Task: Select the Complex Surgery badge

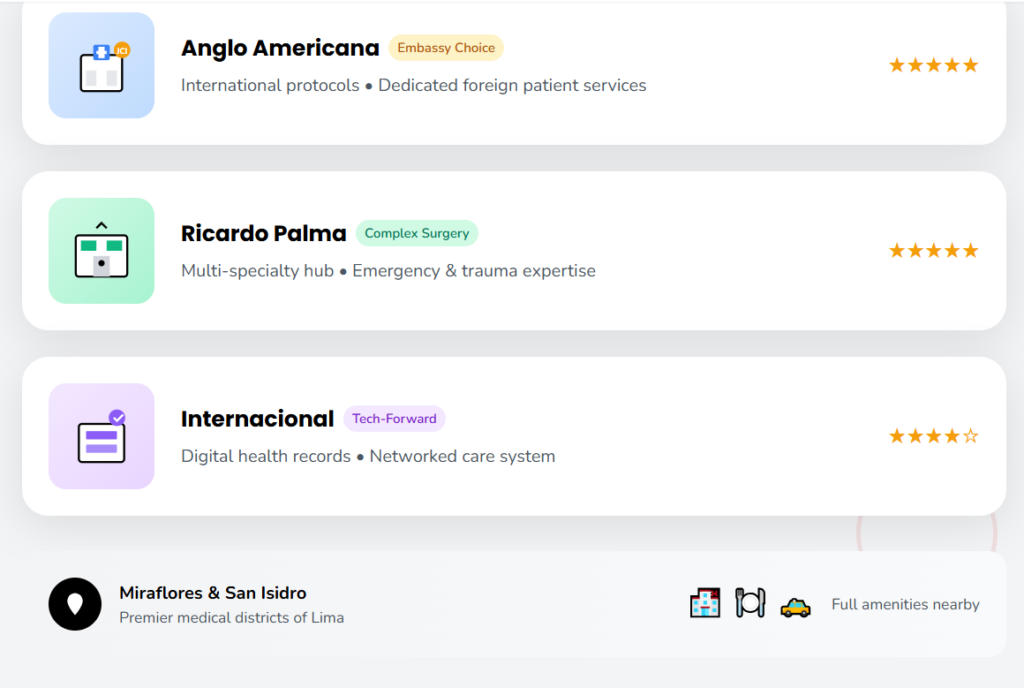Action: 417,233
